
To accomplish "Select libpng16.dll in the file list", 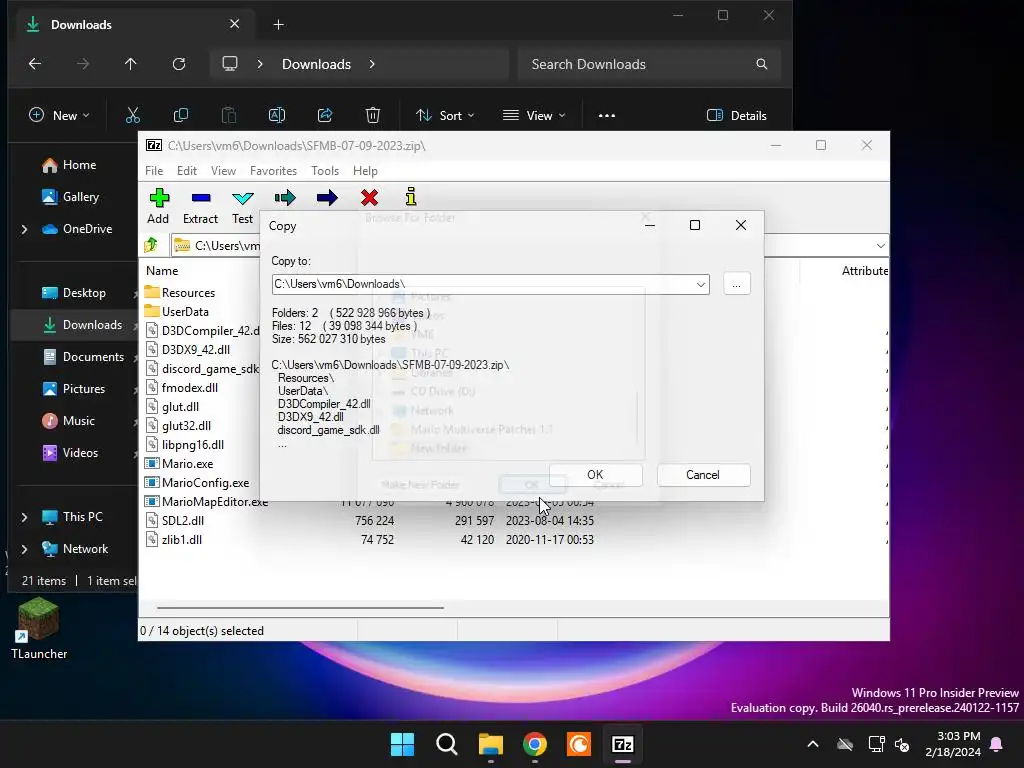I will (184, 444).
